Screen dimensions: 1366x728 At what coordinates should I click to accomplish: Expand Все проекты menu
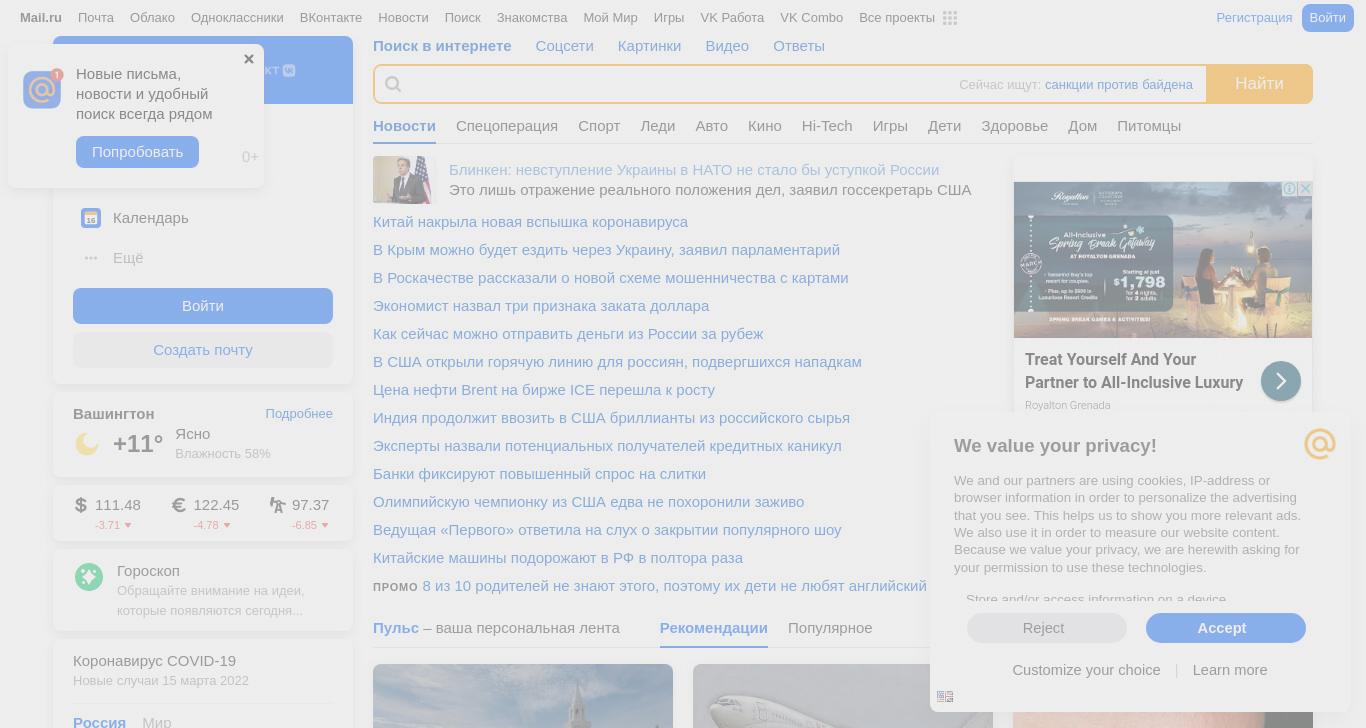897,18
